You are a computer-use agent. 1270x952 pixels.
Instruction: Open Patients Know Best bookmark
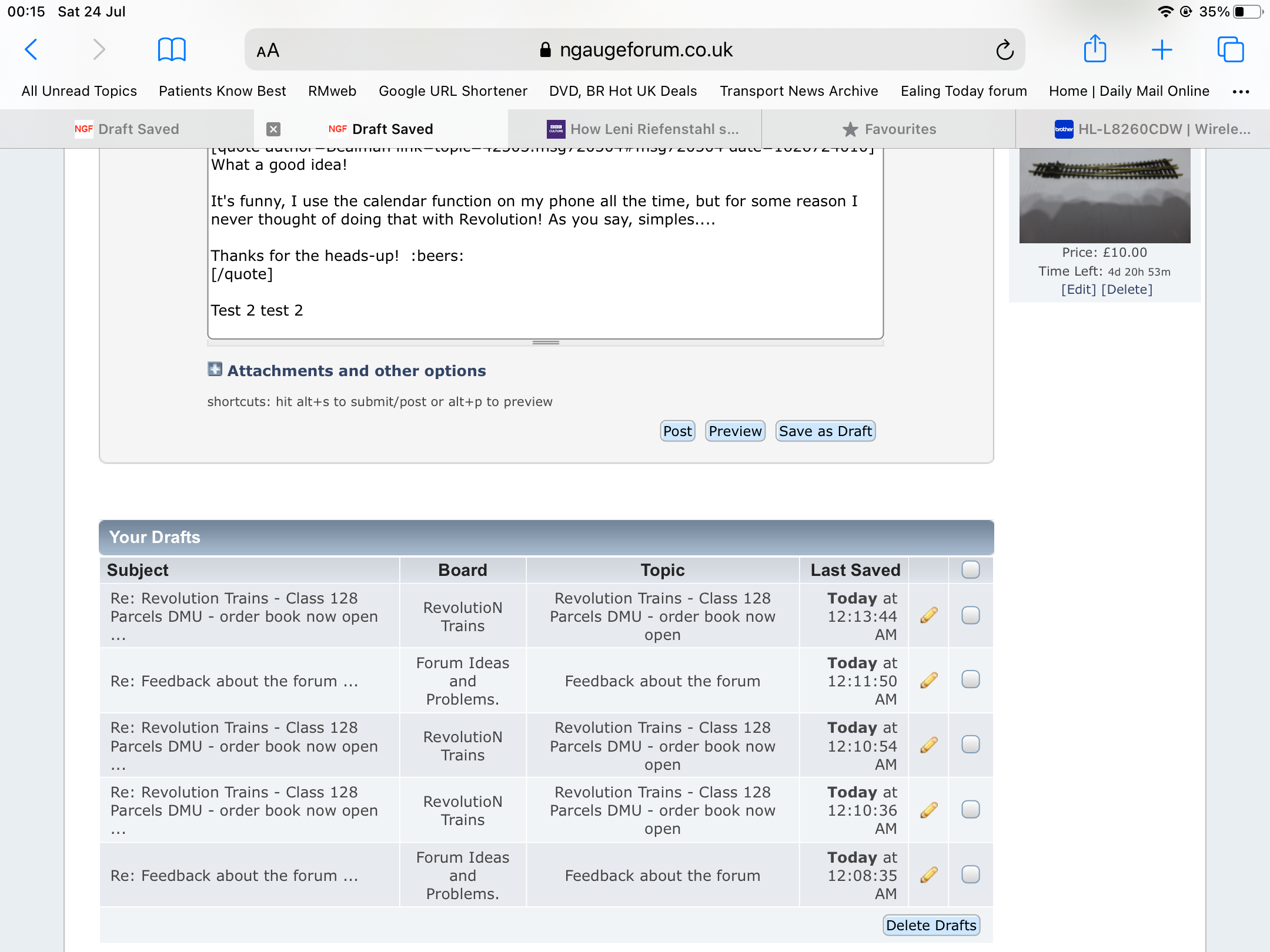click(222, 91)
